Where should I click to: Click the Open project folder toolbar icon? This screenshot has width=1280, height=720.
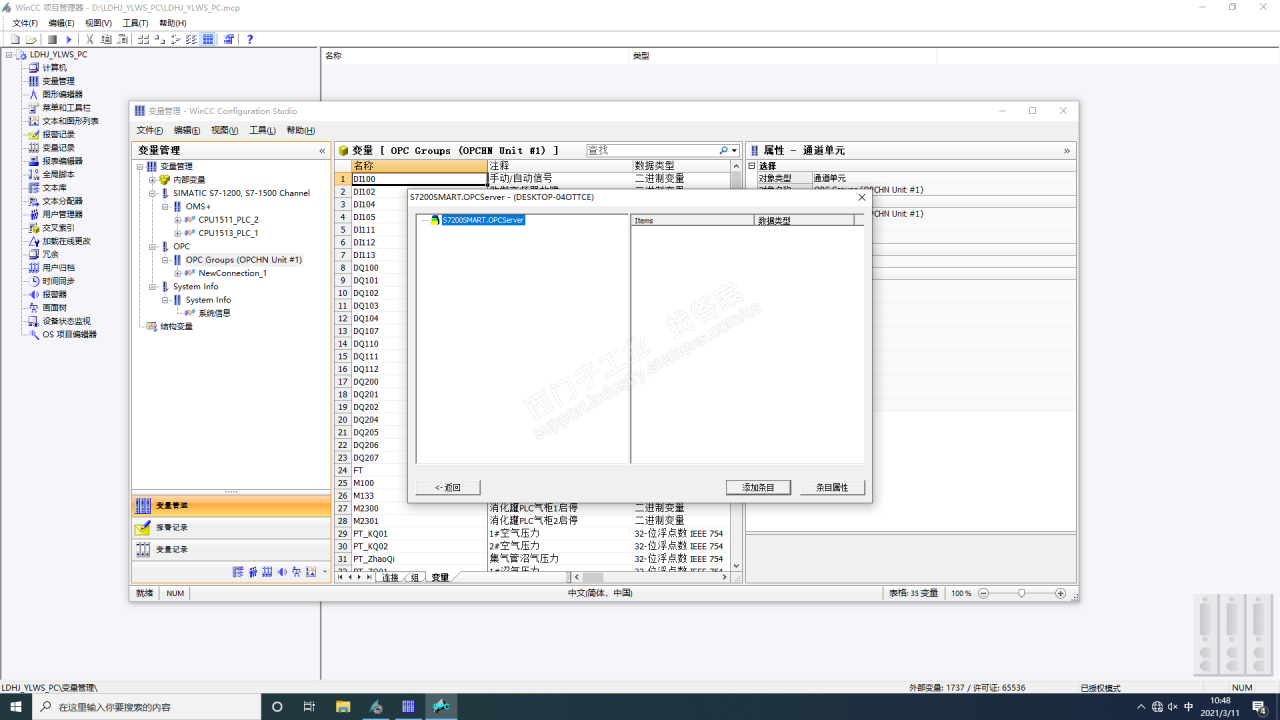point(31,39)
